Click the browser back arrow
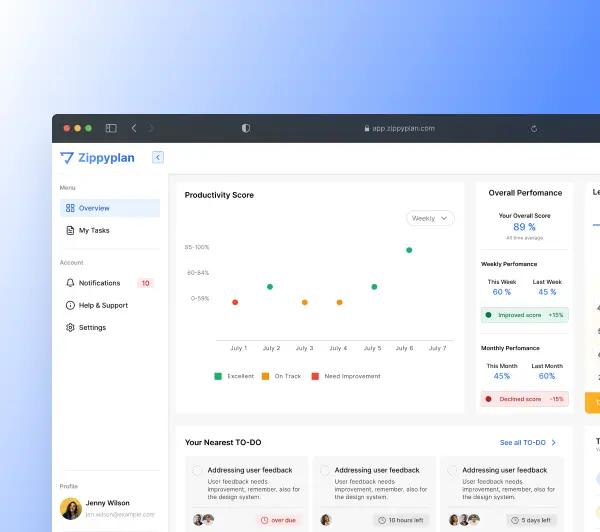Screen dimensions: 600x532 (134, 128)
